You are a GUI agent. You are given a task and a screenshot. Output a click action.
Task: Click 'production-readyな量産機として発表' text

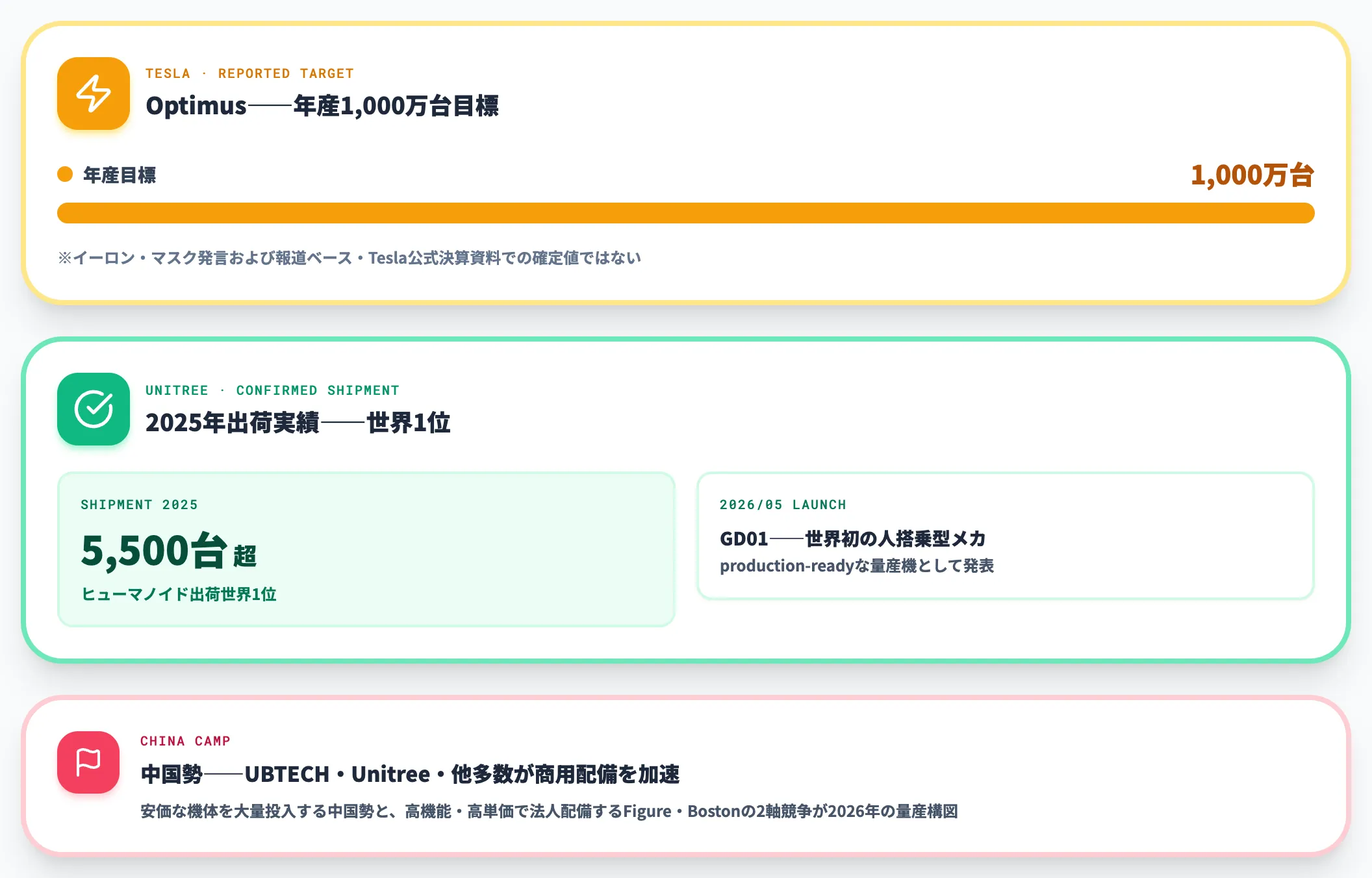coord(857,566)
